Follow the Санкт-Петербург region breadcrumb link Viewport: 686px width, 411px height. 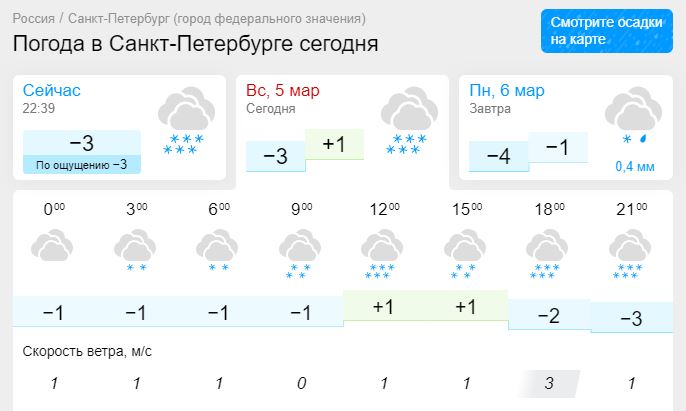click(x=217, y=19)
